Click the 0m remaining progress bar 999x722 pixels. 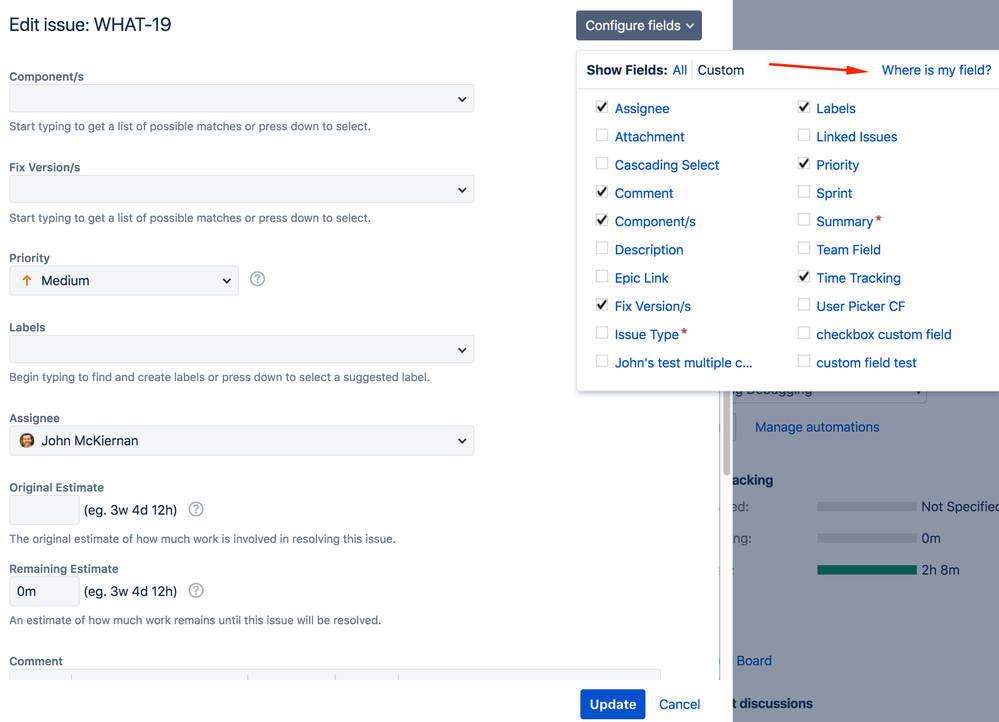click(866, 538)
